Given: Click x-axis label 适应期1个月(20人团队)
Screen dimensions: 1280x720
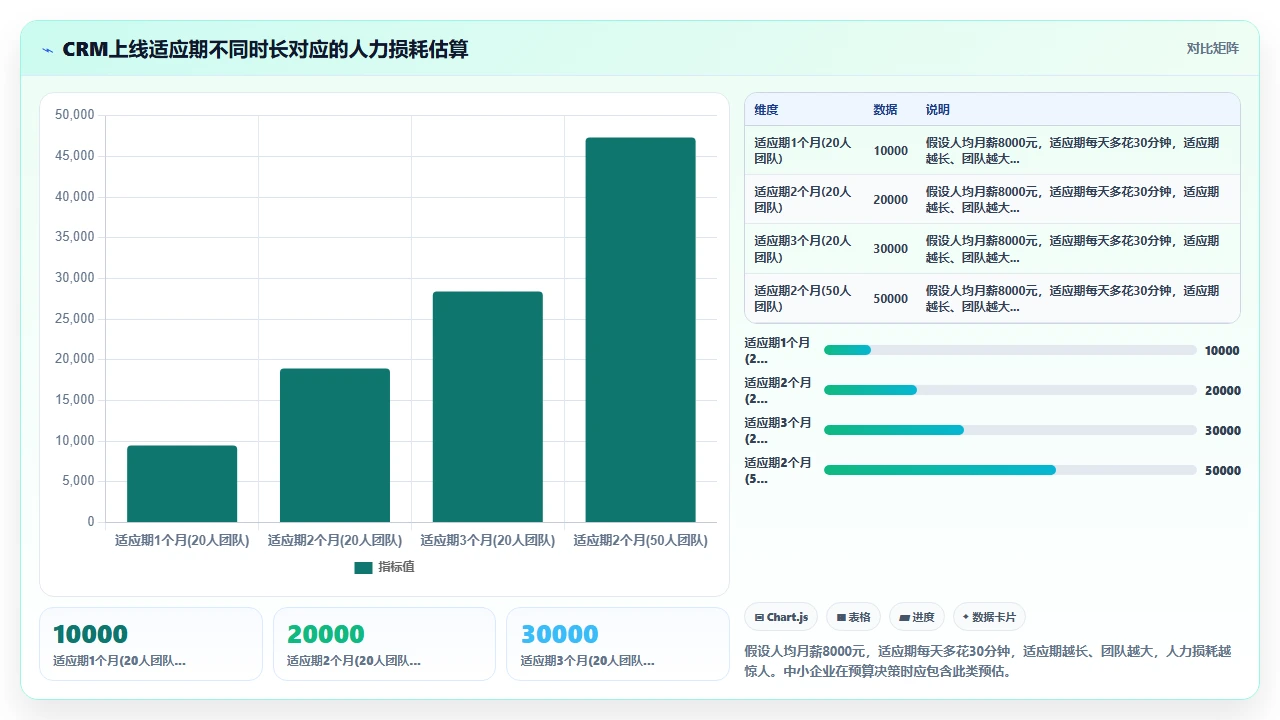Looking at the screenshot, I should 182,540.
